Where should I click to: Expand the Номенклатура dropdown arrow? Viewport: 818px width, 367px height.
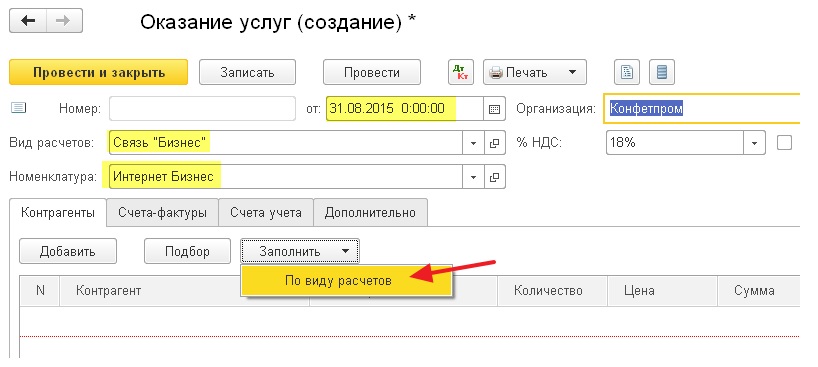474,177
